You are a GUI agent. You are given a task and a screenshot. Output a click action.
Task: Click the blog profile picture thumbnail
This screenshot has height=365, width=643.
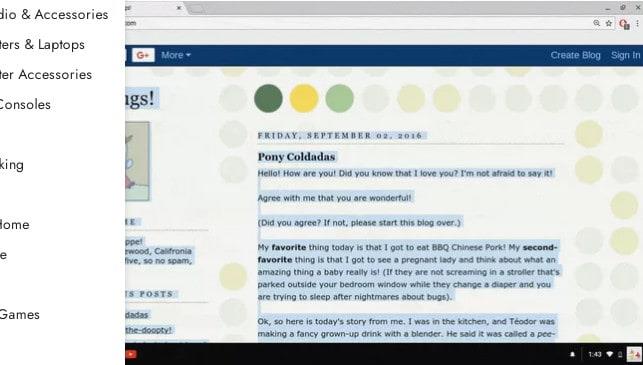137,161
